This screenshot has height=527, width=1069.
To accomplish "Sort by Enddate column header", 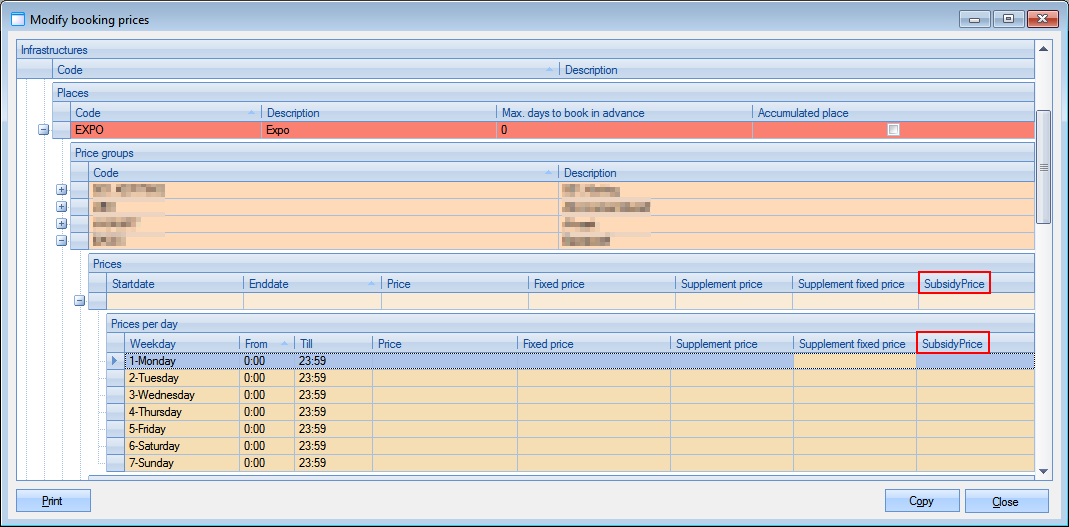I will [x=310, y=284].
